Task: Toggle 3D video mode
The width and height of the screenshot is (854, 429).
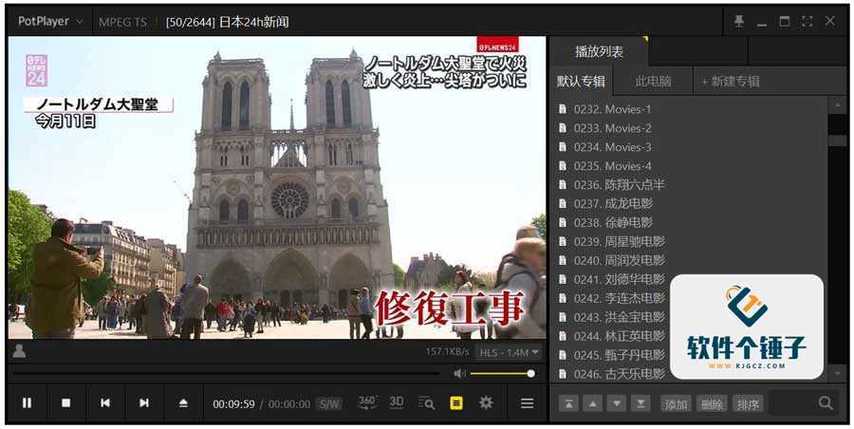Action: click(396, 402)
